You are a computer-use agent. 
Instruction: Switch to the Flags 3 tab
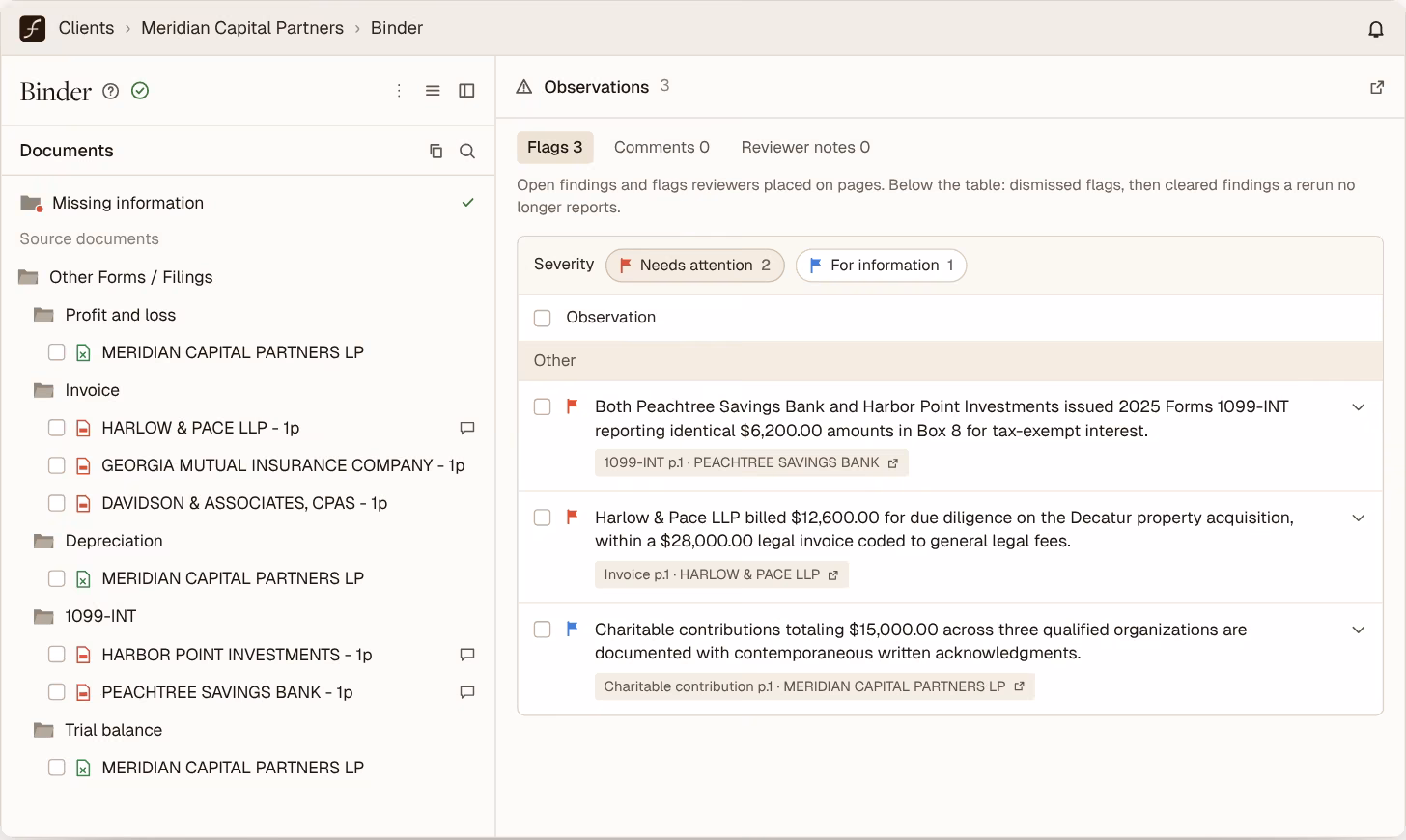coord(554,147)
